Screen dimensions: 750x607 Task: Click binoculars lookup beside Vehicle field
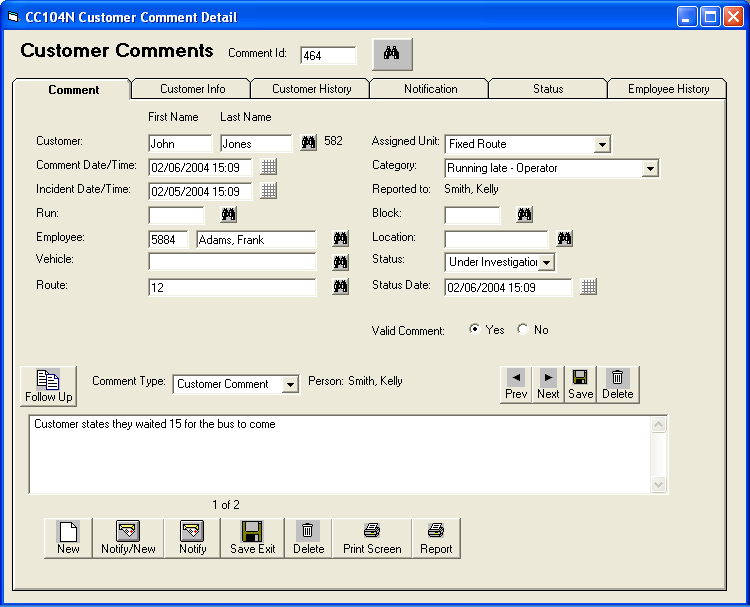click(341, 262)
